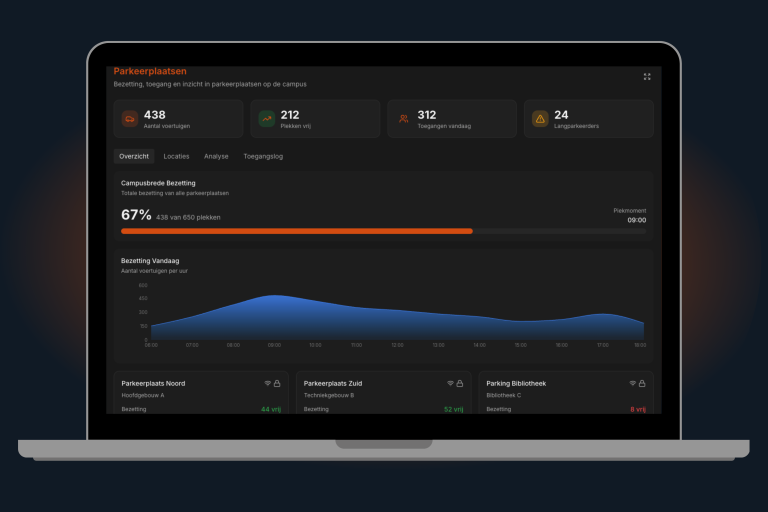Click the wifi icon on Parkeerplaats Noord

[267, 383]
